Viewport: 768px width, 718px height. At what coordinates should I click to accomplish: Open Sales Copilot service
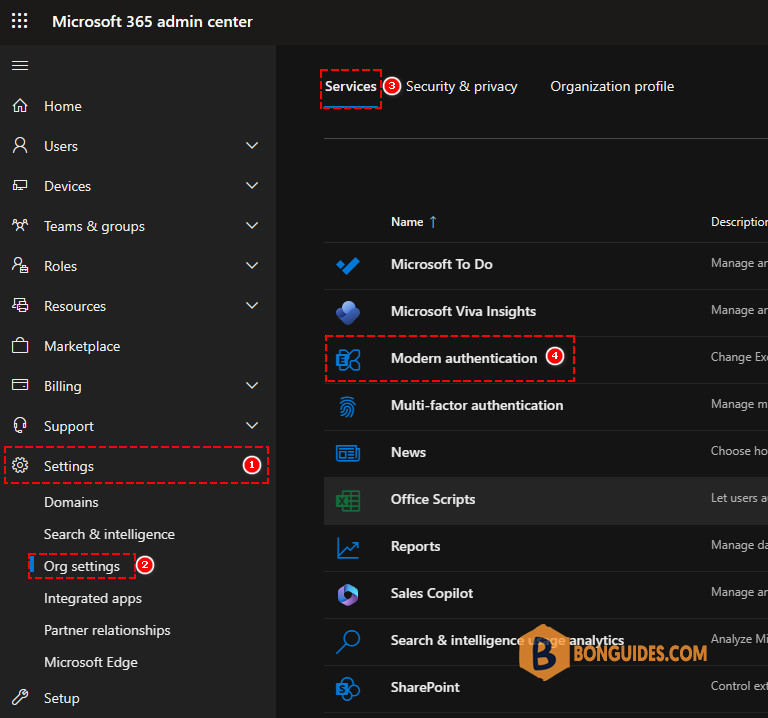(x=432, y=593)
